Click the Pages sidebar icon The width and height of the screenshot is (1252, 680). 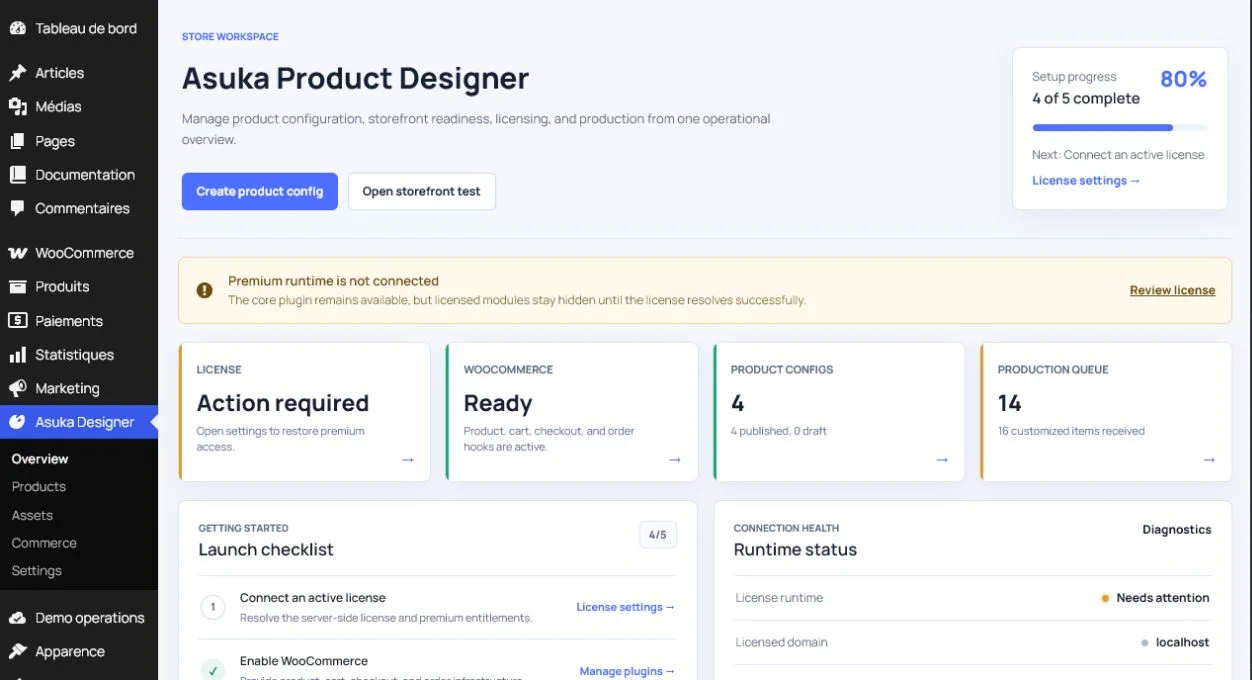pyautogui.click(x=17, y=141)
